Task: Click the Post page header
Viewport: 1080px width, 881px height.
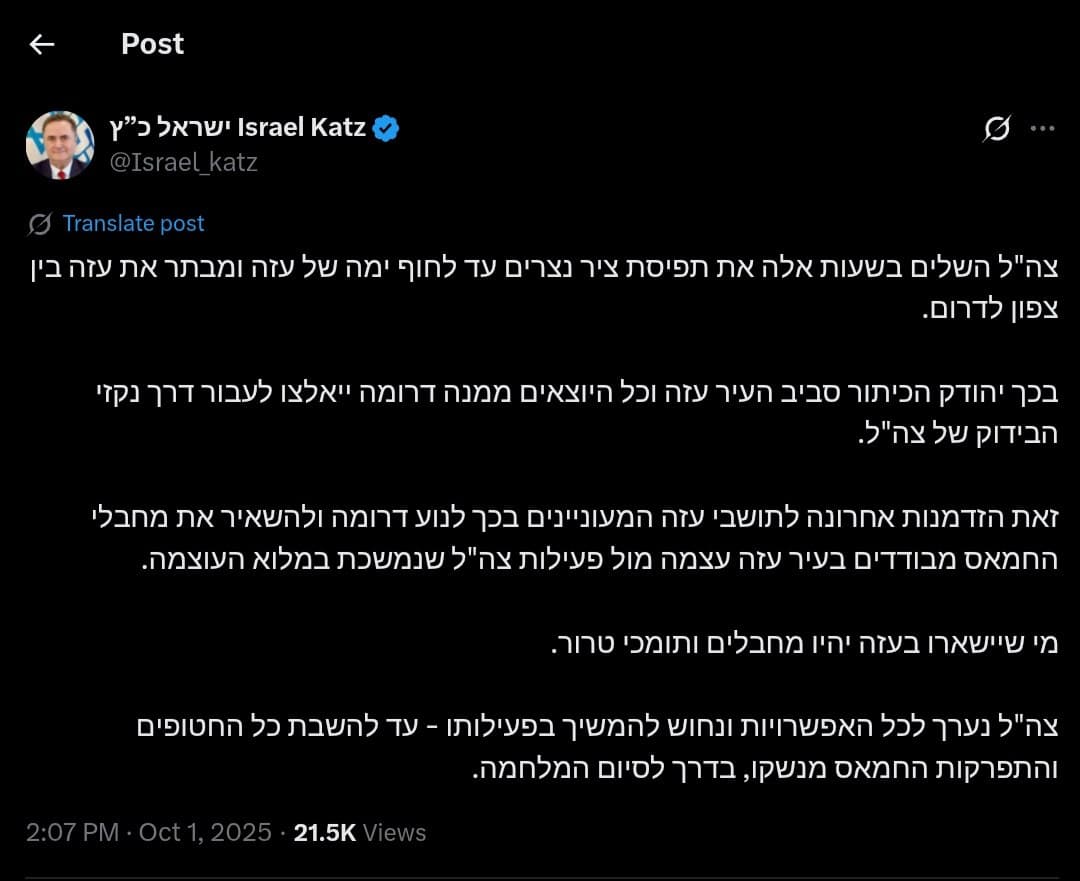Action: (x=152, y=43)
